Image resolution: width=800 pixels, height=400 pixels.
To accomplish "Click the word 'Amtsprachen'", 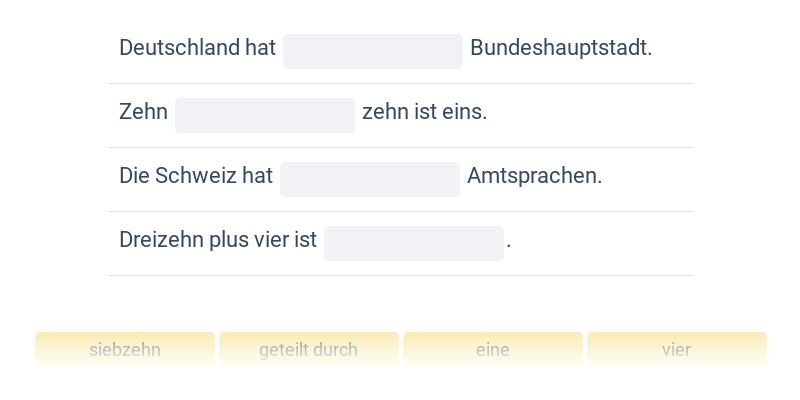I will click(x=533, y=176).
